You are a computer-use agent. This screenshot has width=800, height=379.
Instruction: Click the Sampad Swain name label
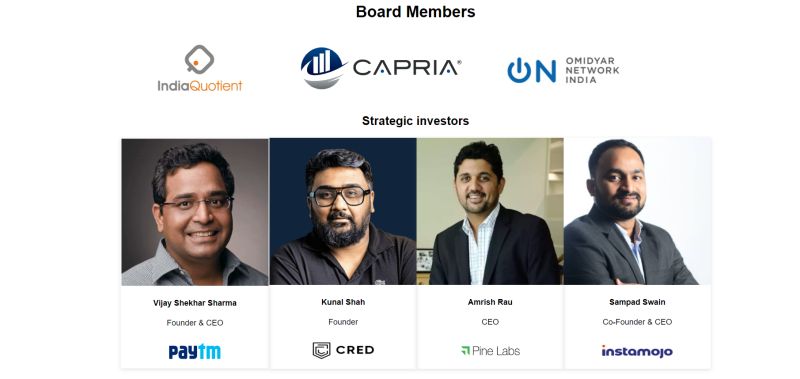[x=637, y=302]
